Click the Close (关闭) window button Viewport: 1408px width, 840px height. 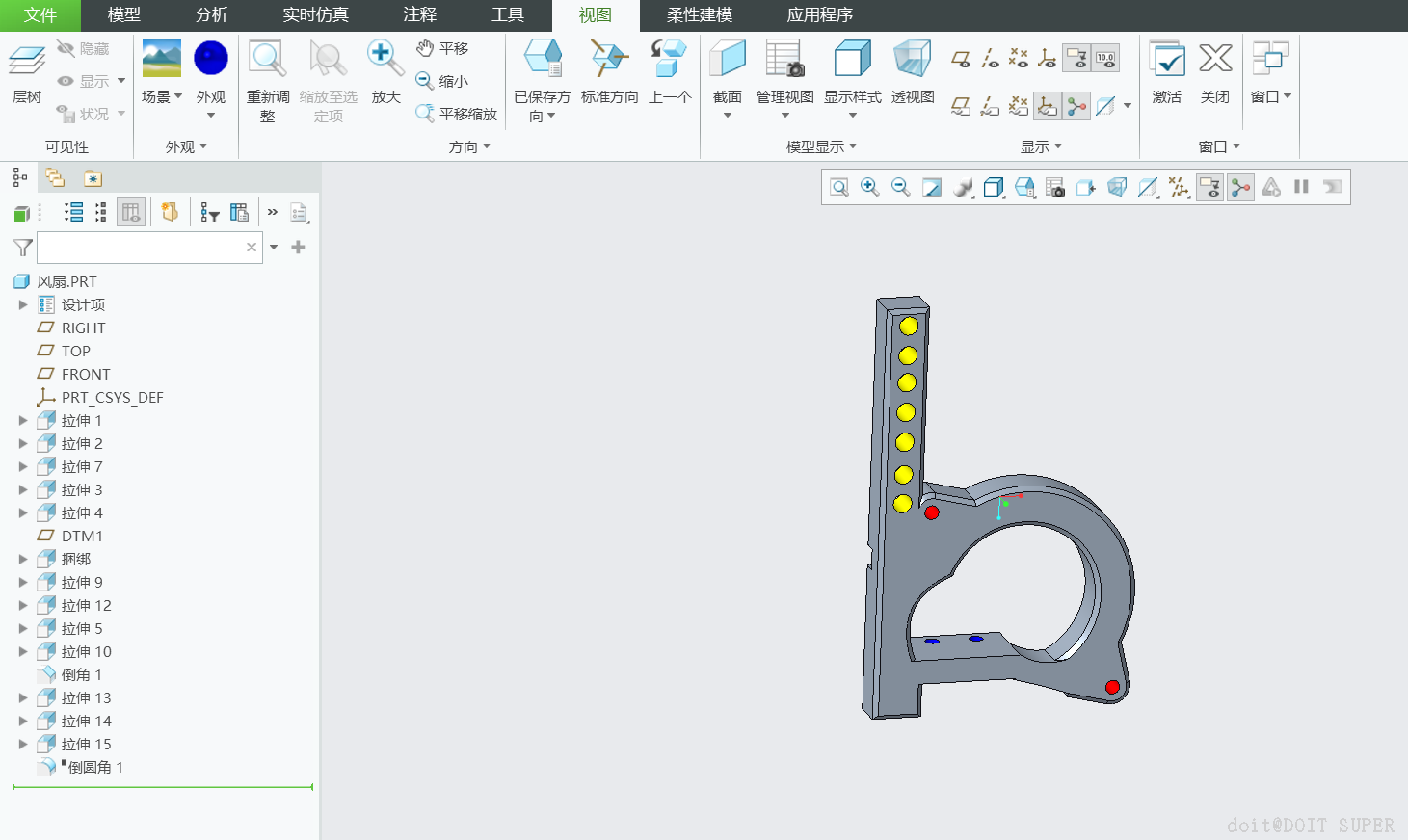click(1214, 60)
